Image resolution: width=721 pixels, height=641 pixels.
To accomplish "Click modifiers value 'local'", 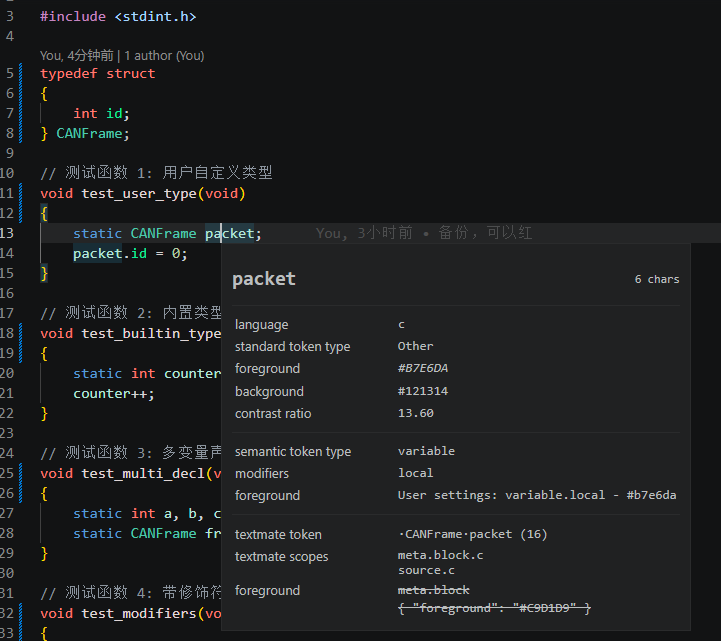I will point(416,473).
